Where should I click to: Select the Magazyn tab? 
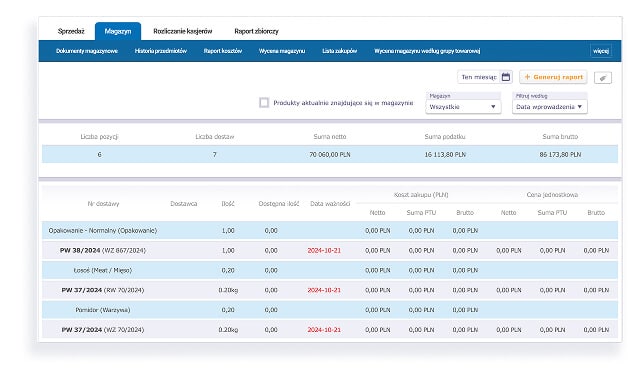118,31
